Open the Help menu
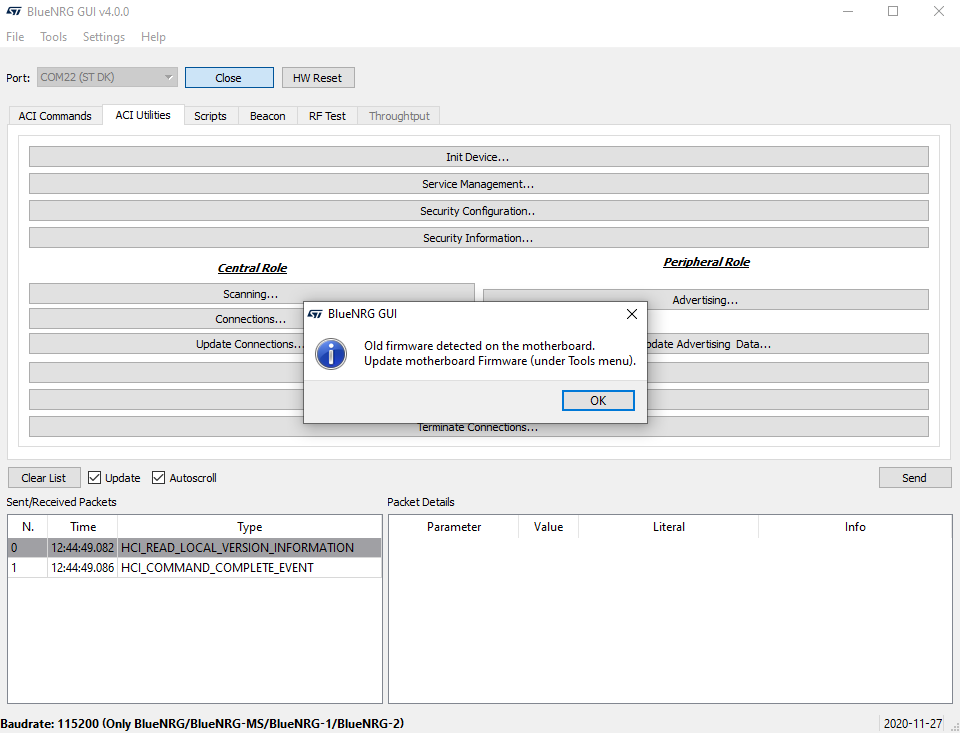The image size is (960, 733). (153, 37)
